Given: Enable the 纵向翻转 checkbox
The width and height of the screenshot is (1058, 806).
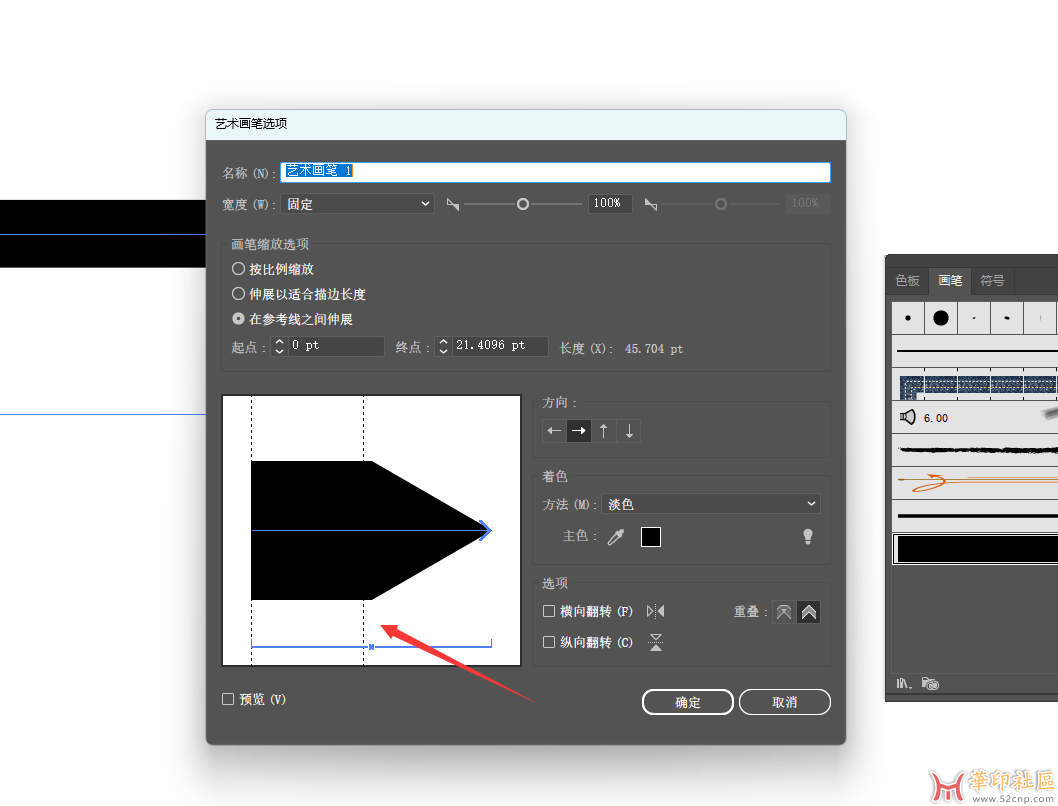Looking at the screenshot, I should (x=549, y=642).
